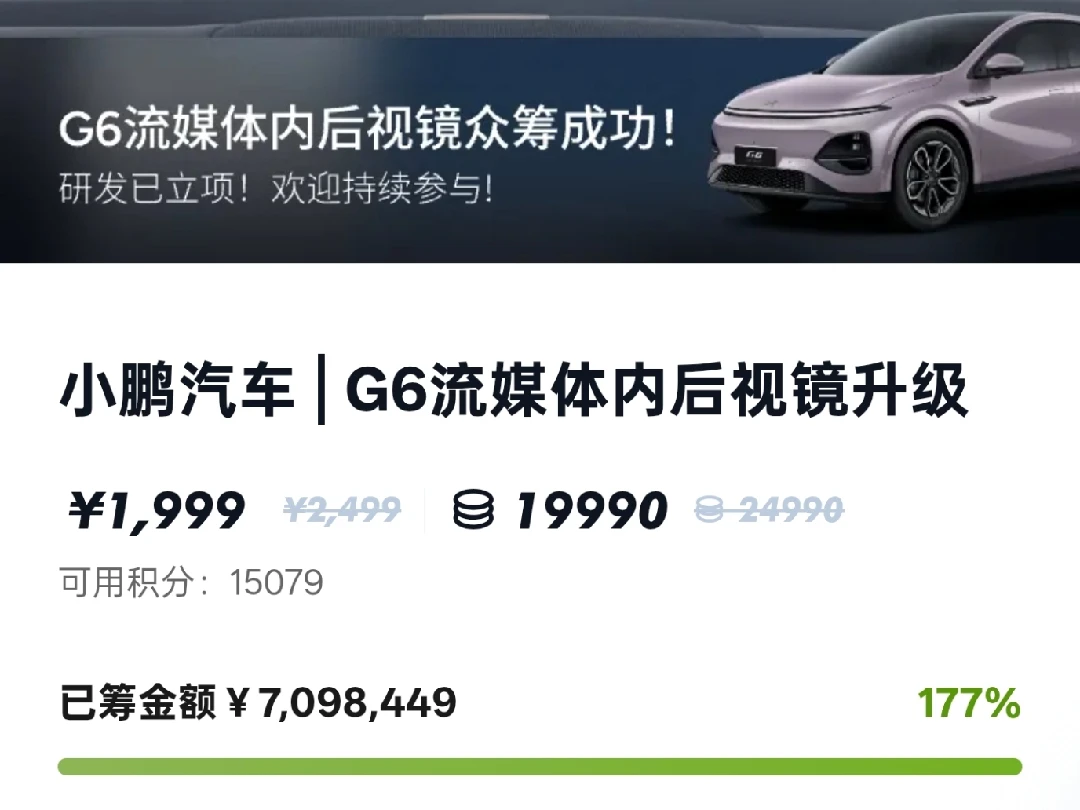1080x810 pixels.
Task: Click the green crowdfunding progress bar
Action: pyautogui.click(x=539, y=766)
